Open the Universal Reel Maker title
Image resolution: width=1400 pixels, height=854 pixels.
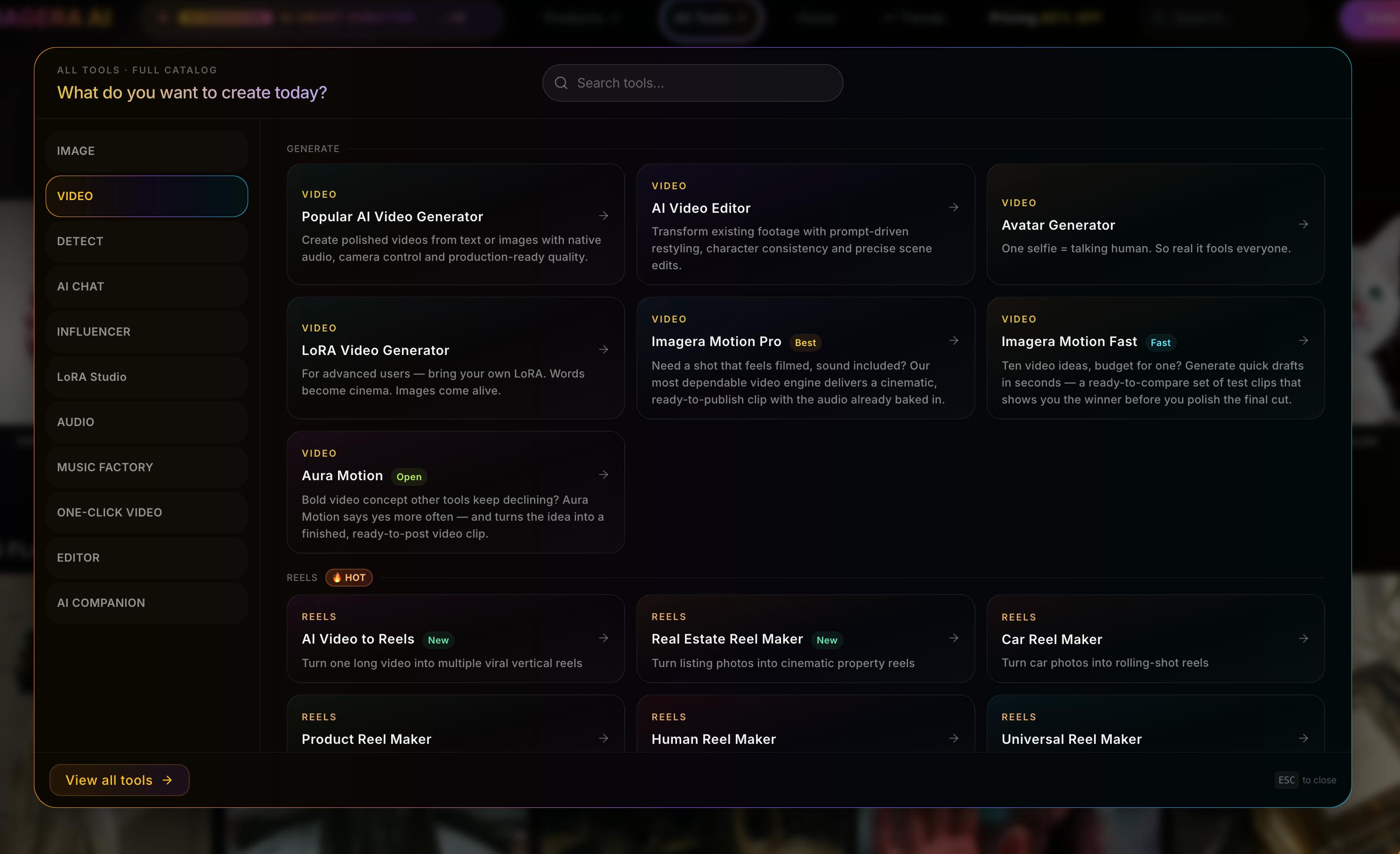[x=1071, y=739]
